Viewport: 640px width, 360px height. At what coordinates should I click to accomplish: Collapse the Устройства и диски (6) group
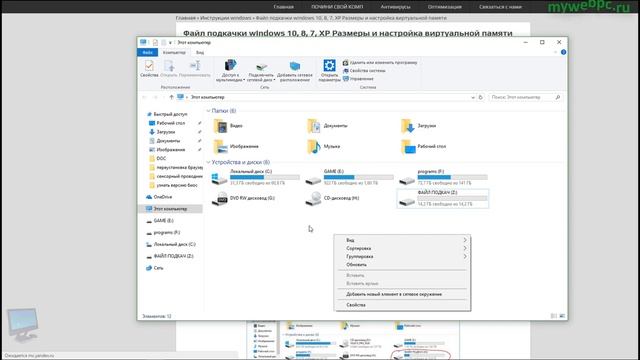(209, 162)
